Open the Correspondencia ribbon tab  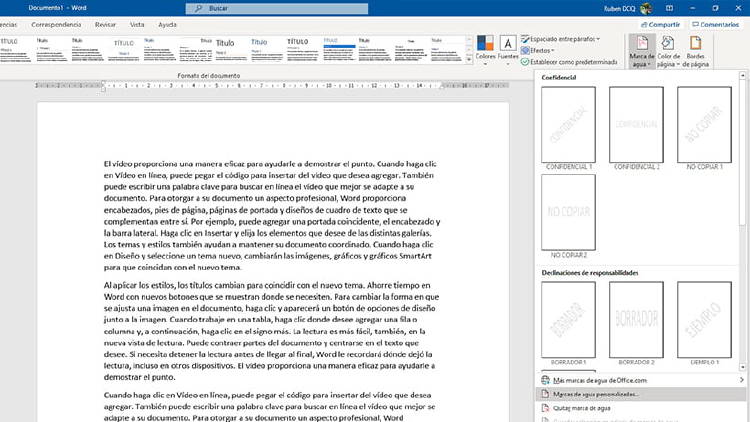tap(57, 22)
